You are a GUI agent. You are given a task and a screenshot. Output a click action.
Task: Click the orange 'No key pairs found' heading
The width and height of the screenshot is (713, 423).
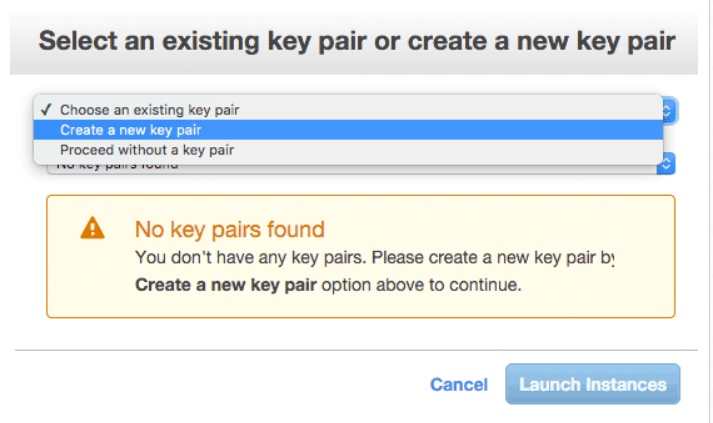tap(230, 229)
